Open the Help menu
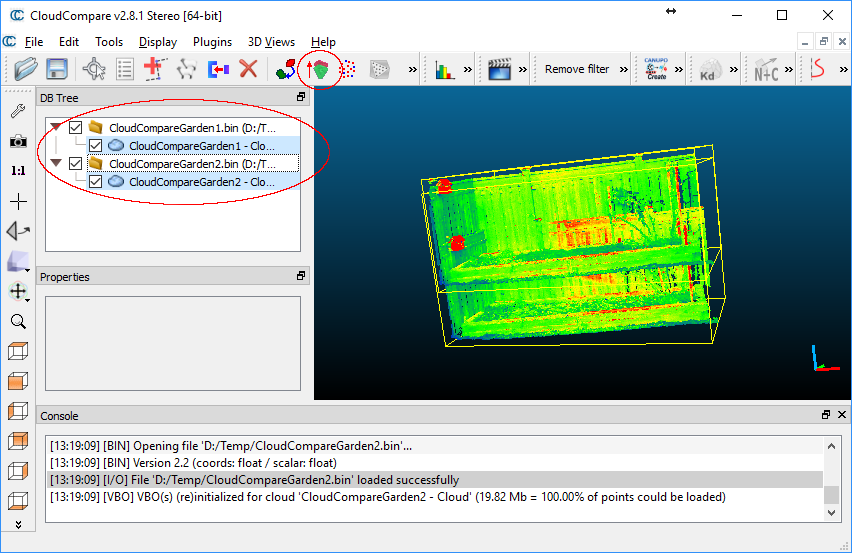This screenshot has width=852, height=553. click(x=323, y=42)
